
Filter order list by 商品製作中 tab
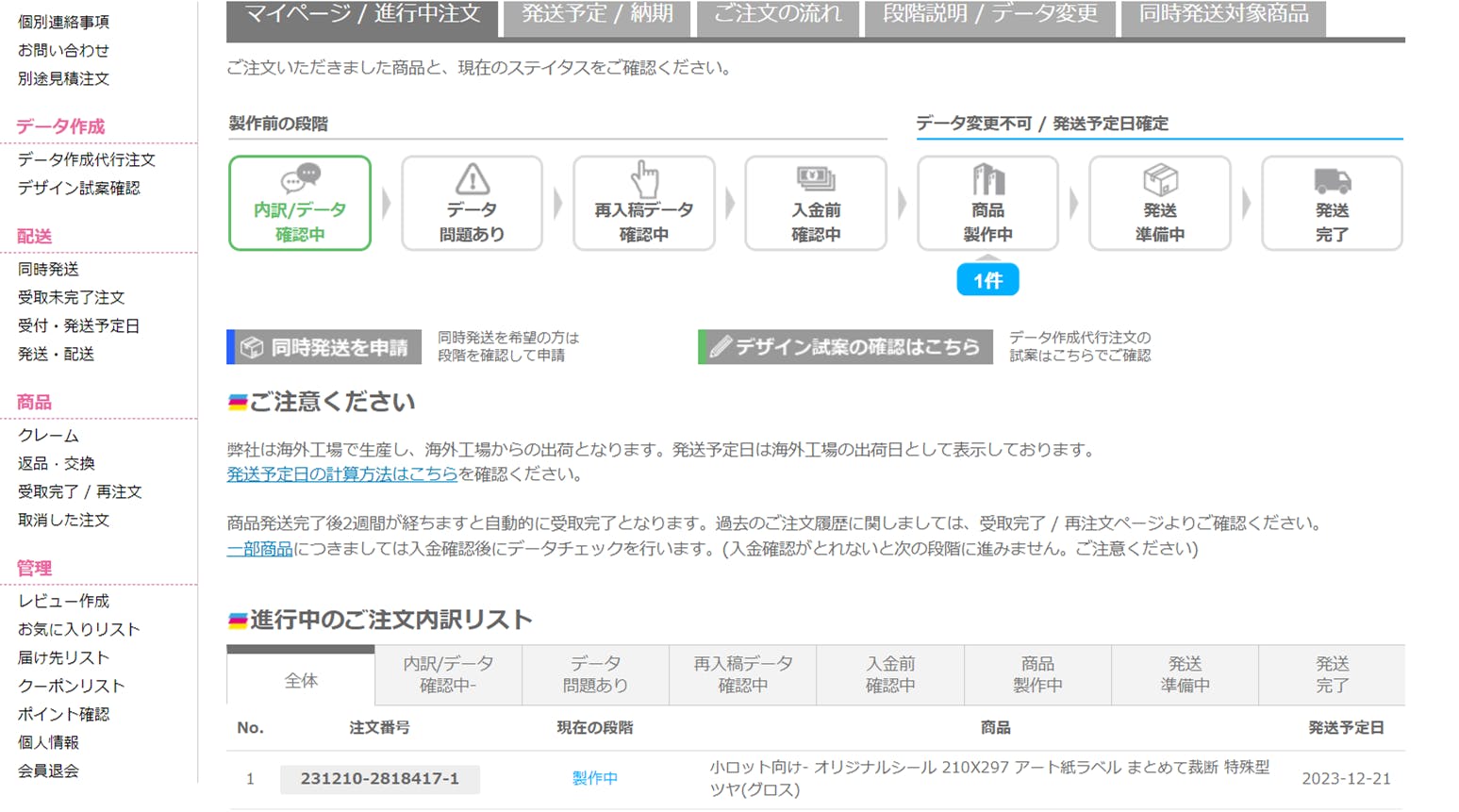[x=1037, y=674]
